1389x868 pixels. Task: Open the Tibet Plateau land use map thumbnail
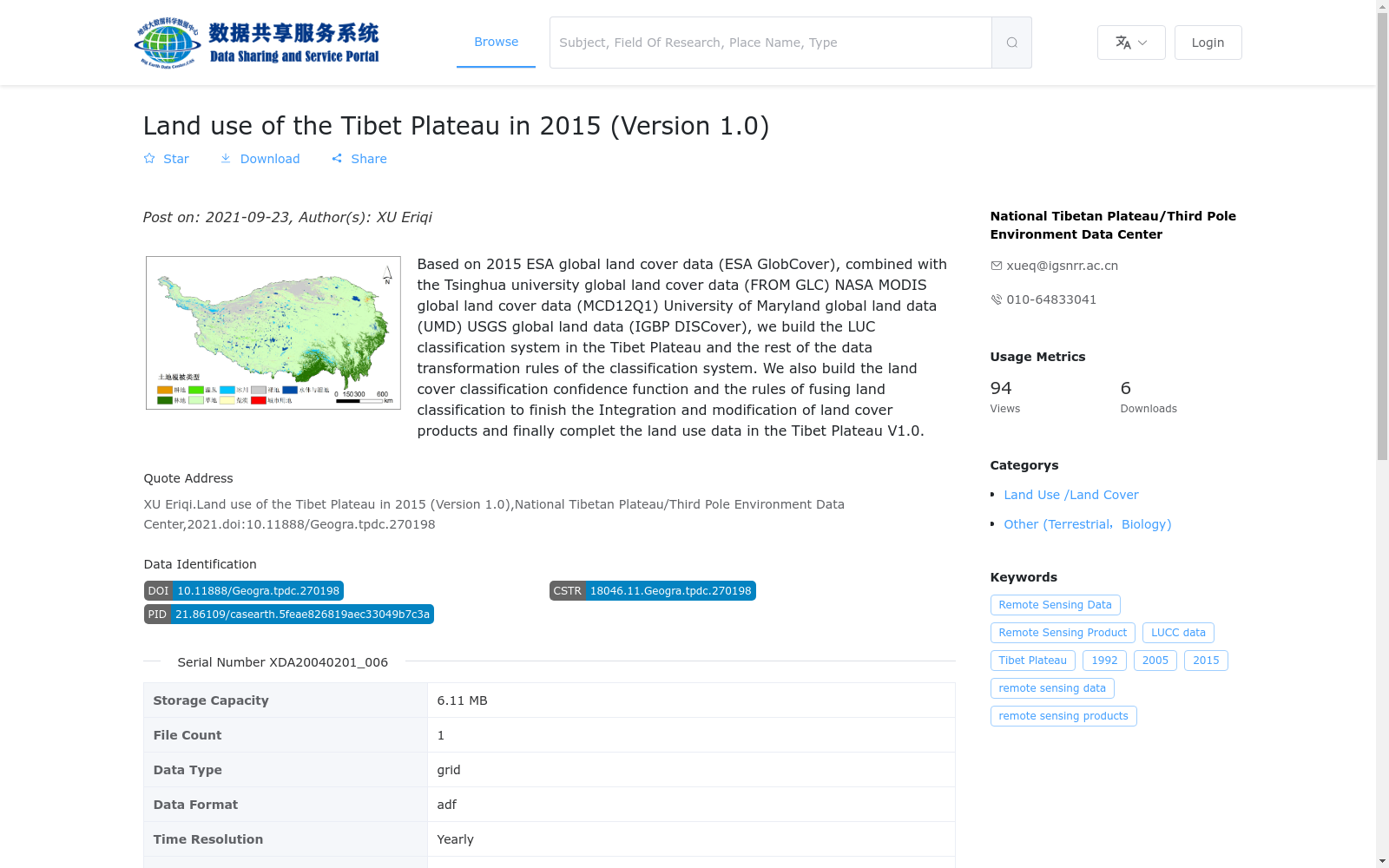pyautogui.click(x=273, y=332)
